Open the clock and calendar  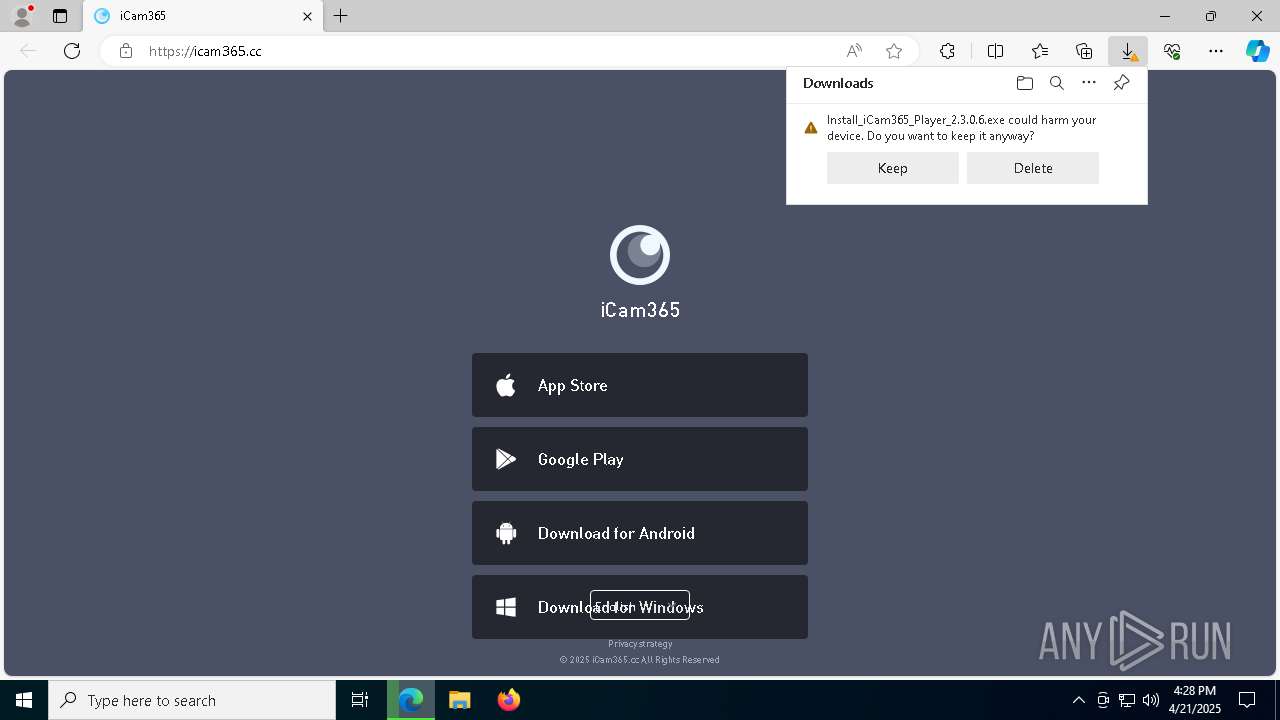tap(1195, 700)
